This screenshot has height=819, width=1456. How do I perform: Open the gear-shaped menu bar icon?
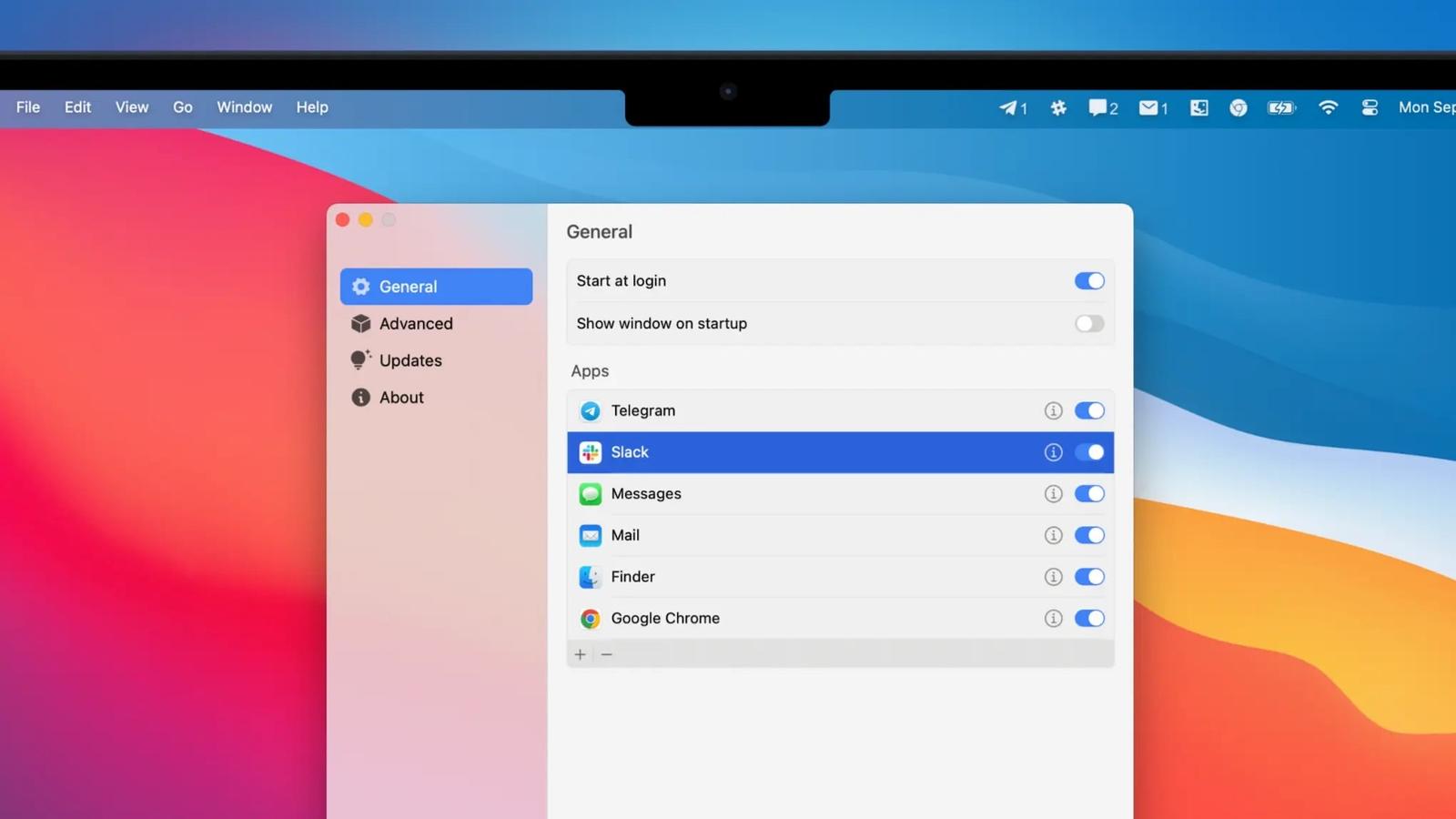click(1058, 107)
